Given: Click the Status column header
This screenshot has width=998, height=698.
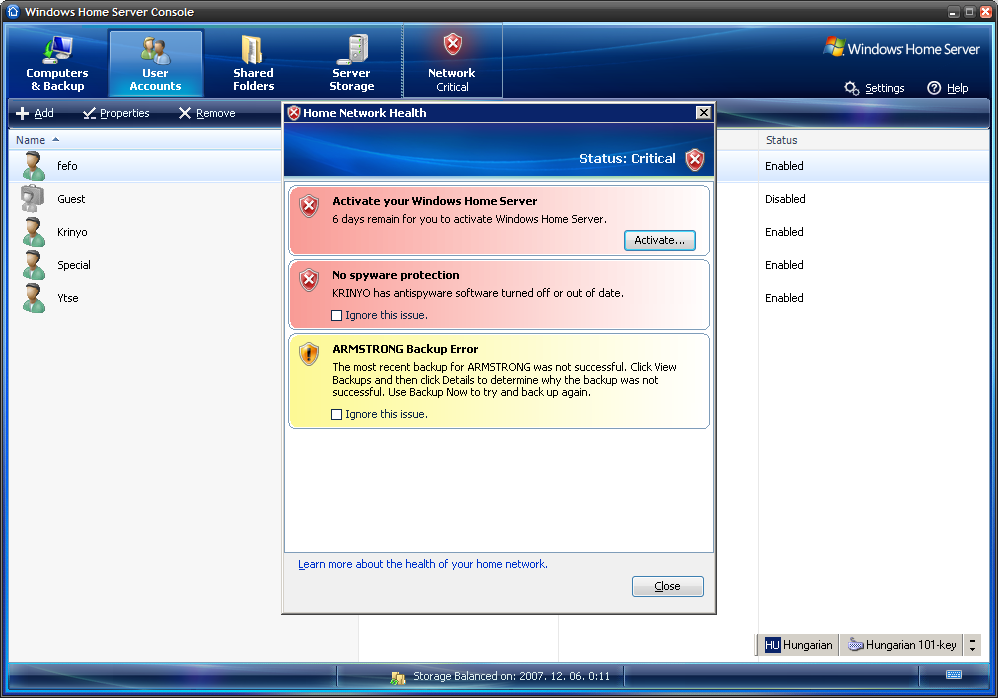Looking at the screenshot, I should click(x=782, y=140).
